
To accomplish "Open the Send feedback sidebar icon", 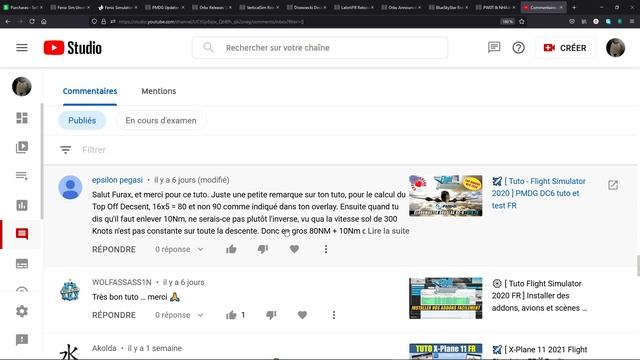I will pos(22,340).
